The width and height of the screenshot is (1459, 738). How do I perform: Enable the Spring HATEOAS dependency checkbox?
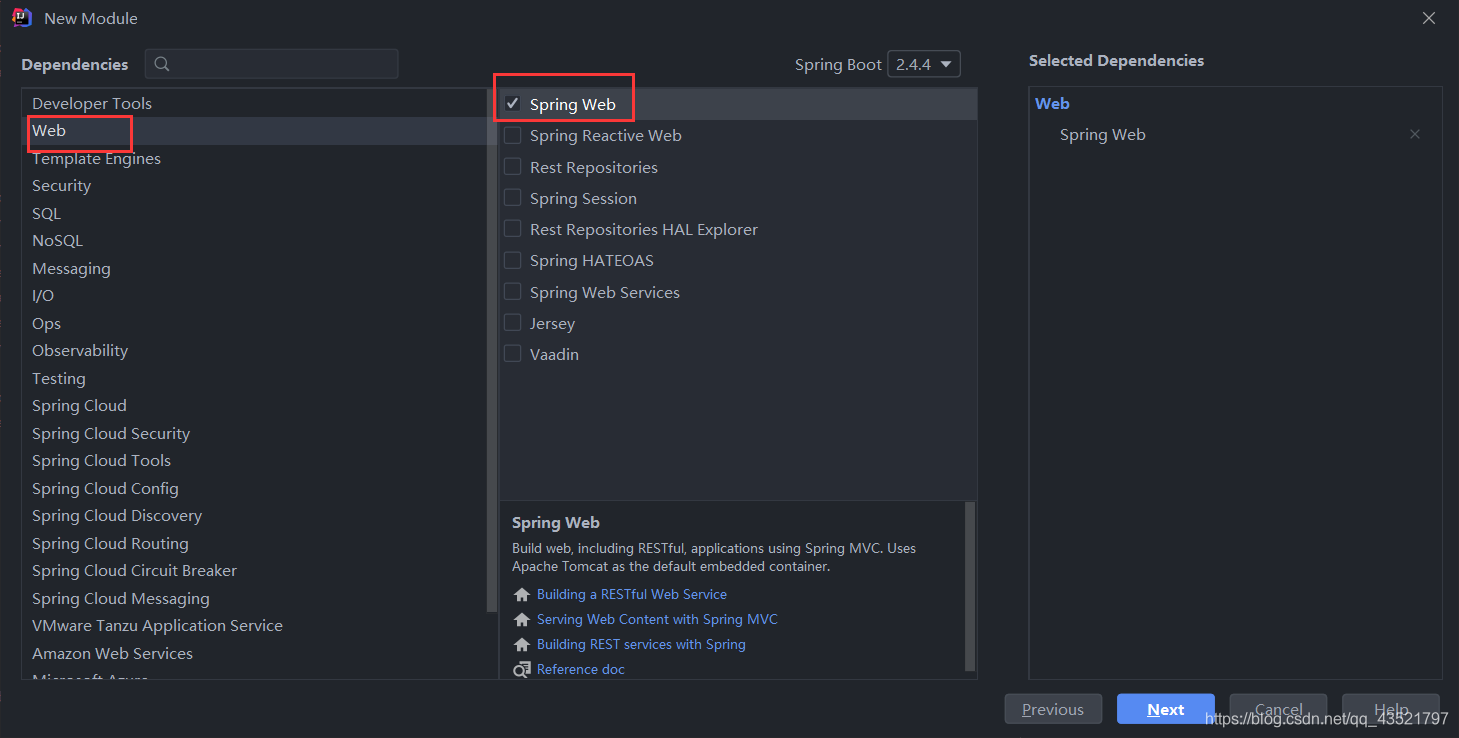(513, 260)
